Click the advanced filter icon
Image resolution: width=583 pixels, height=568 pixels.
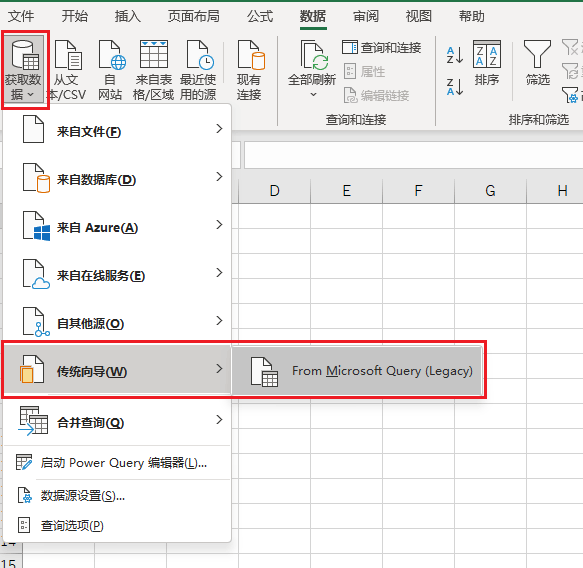click(570, 94)
